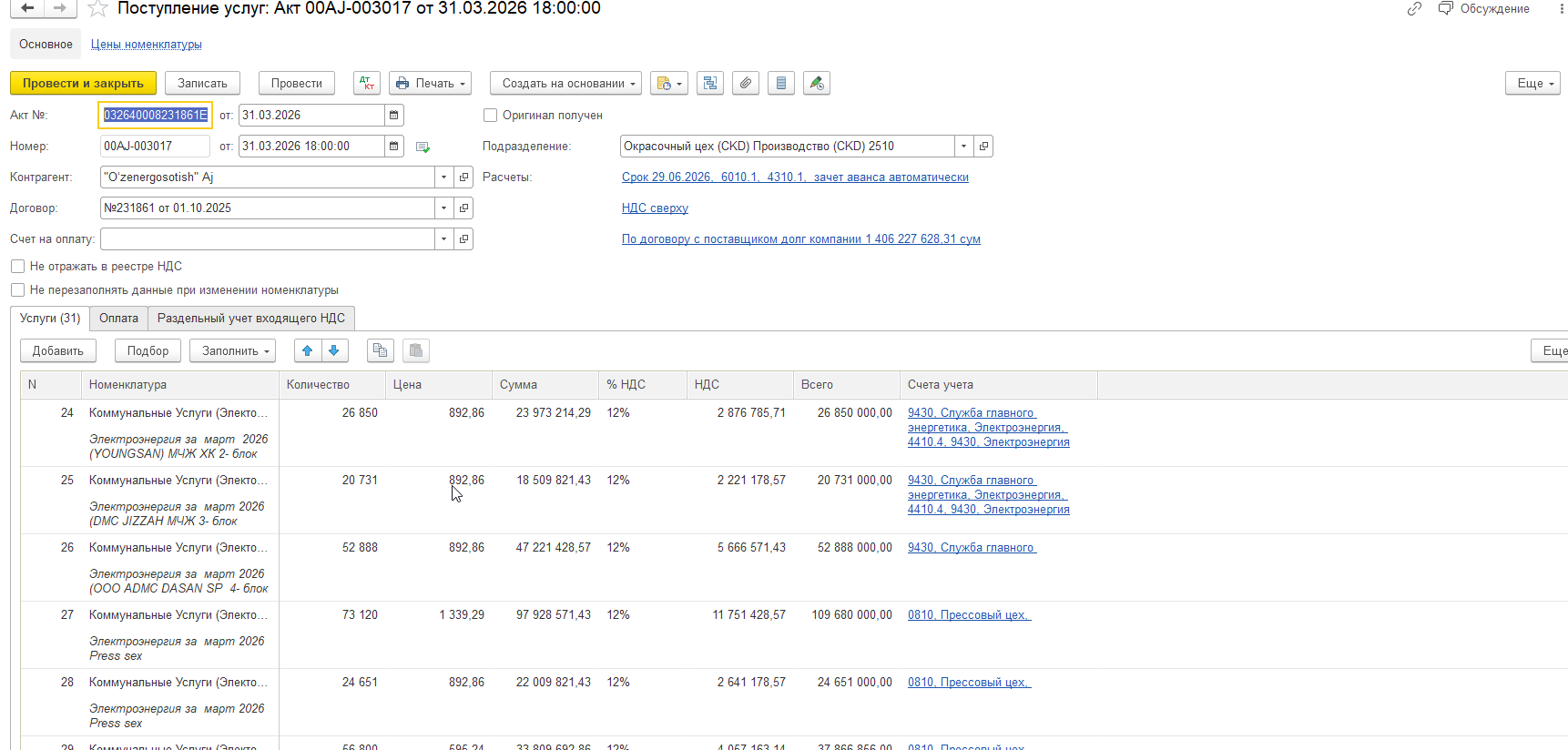Open the payment terms link starting with Срок 29.06.2026

pos(795,177)
